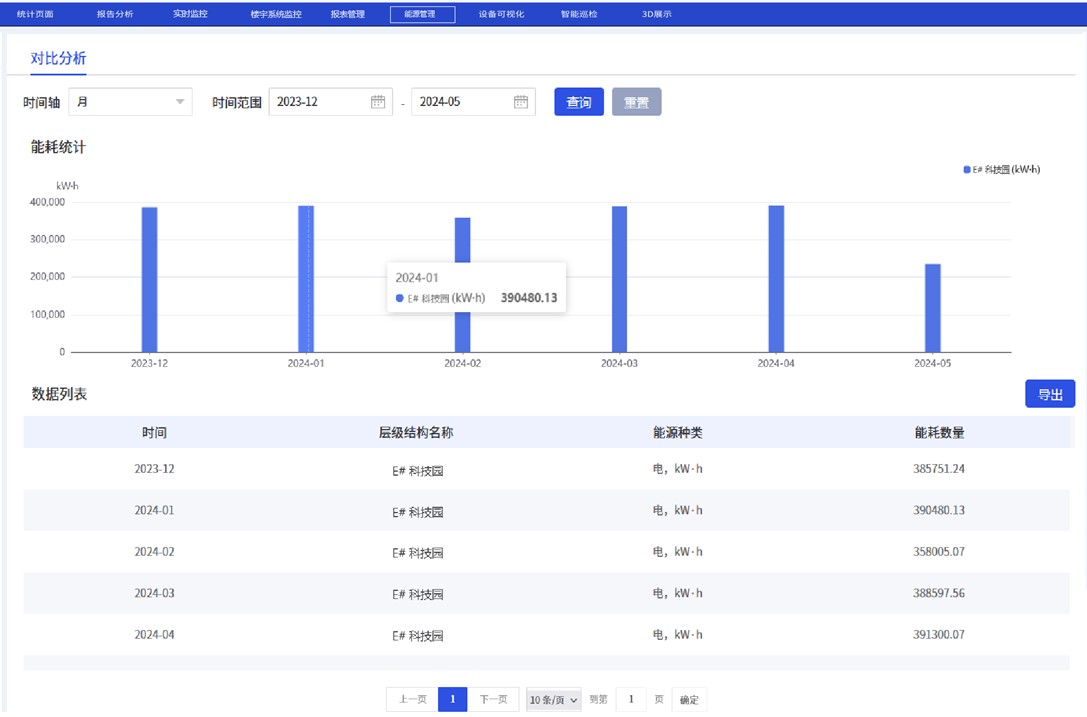Go to next page with 下一页
This screenshot has width=1087, height=717.
493,700
